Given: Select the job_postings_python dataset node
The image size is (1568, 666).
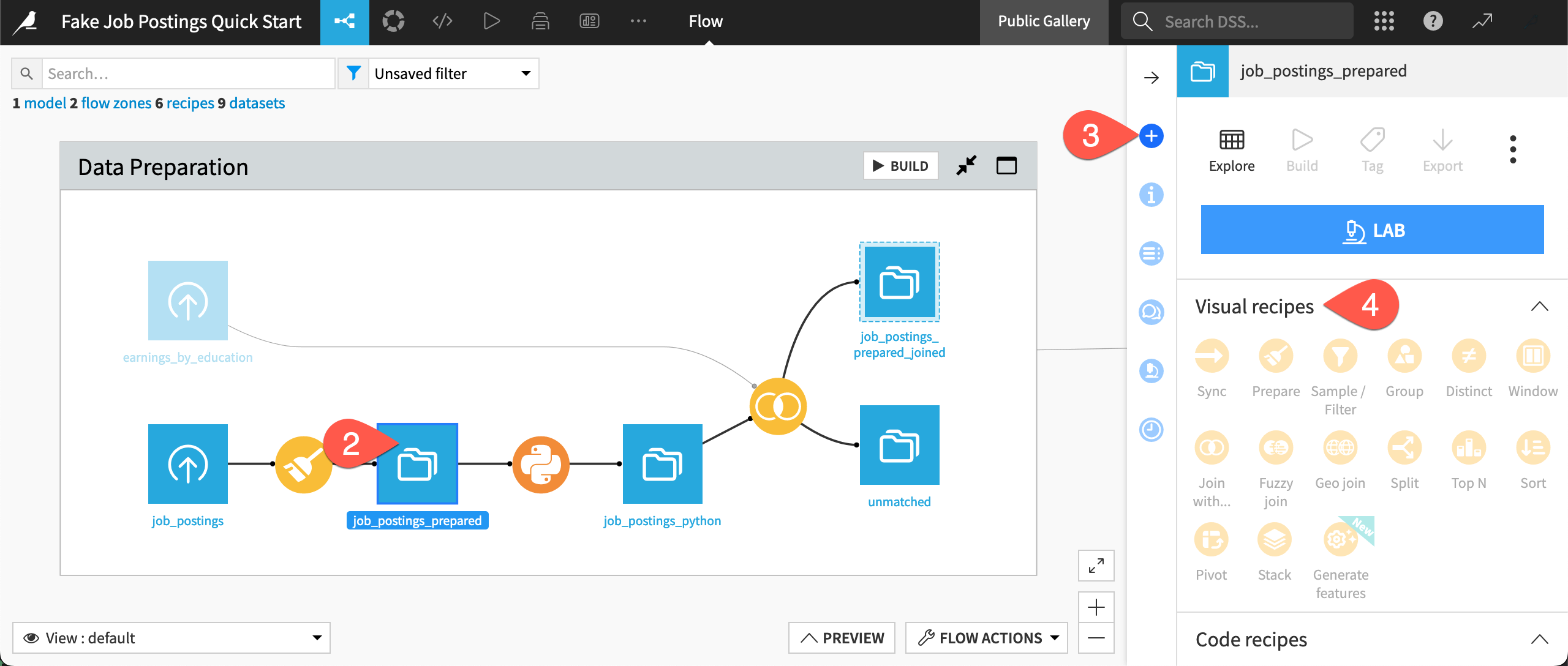Looking at the screenshot, I should pos(663,464).
